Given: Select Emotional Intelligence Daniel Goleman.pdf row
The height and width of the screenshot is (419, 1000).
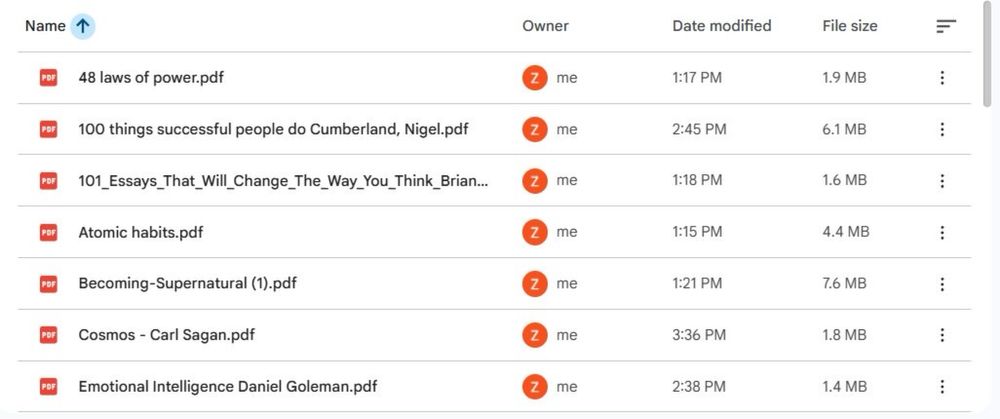Looking at the screenshot, I should click(x=227, y=387).
